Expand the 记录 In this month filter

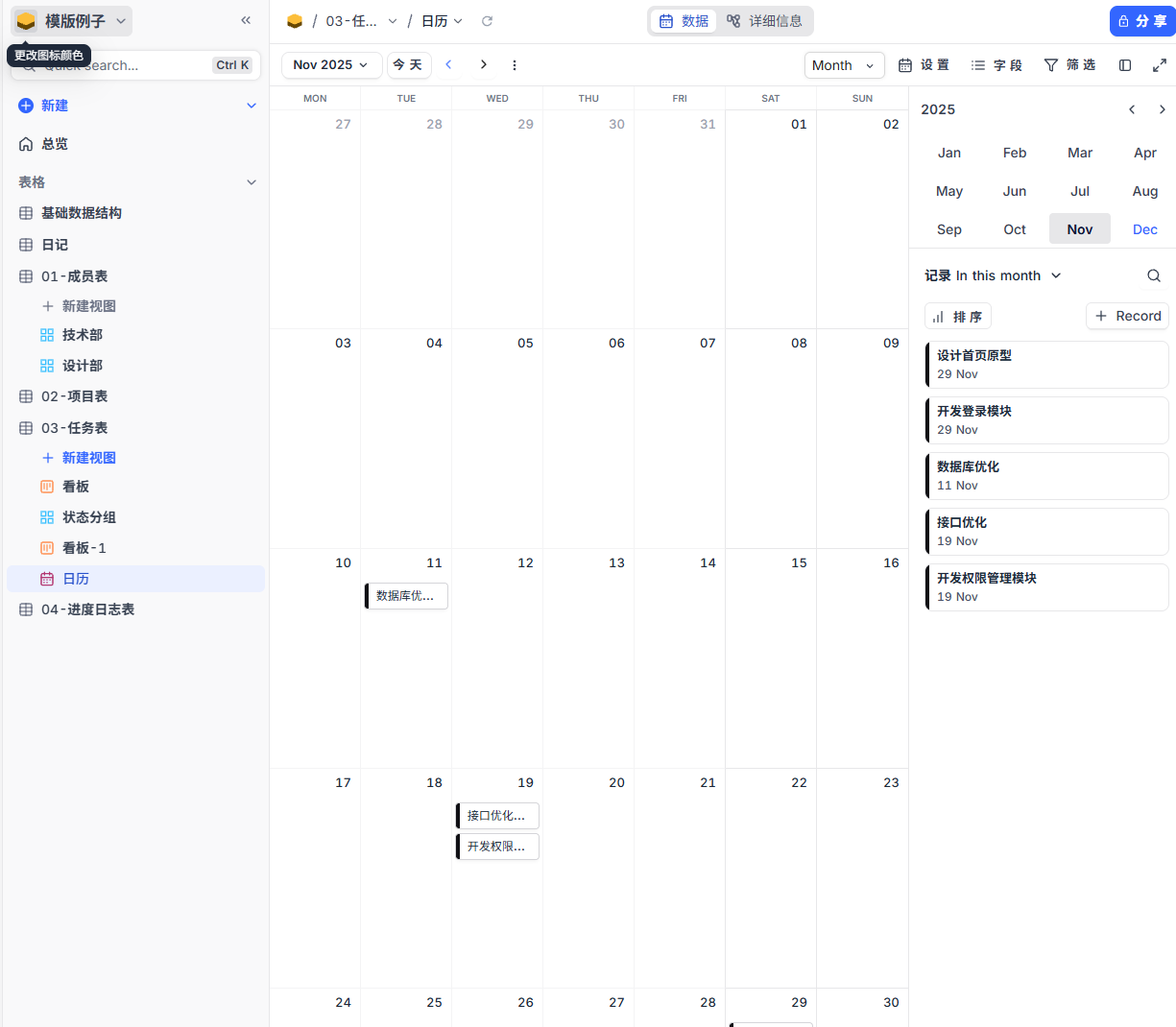point(993,275)
